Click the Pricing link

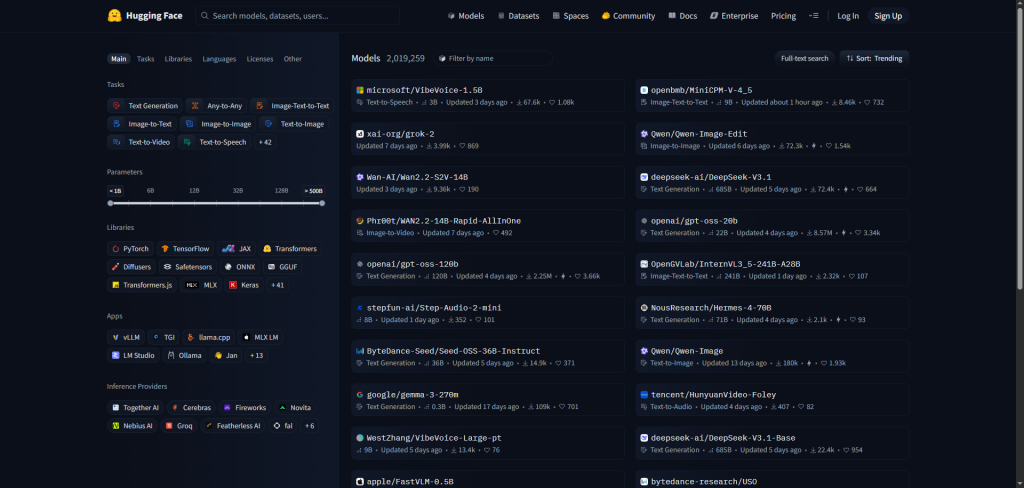(783, 16)
